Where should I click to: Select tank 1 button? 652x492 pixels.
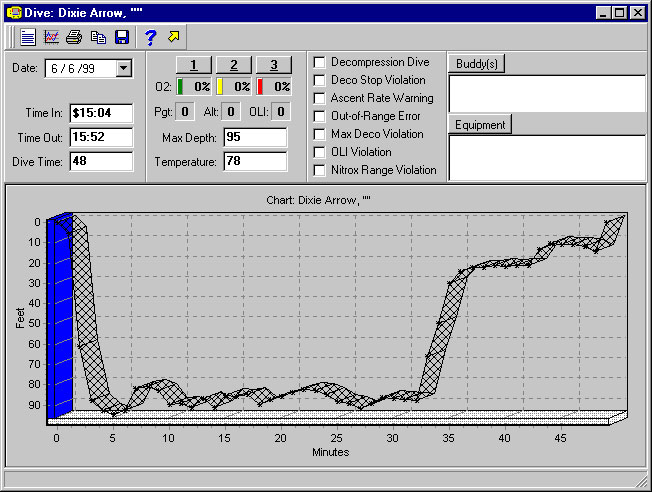pyautogui.click(x=194, y=65)
